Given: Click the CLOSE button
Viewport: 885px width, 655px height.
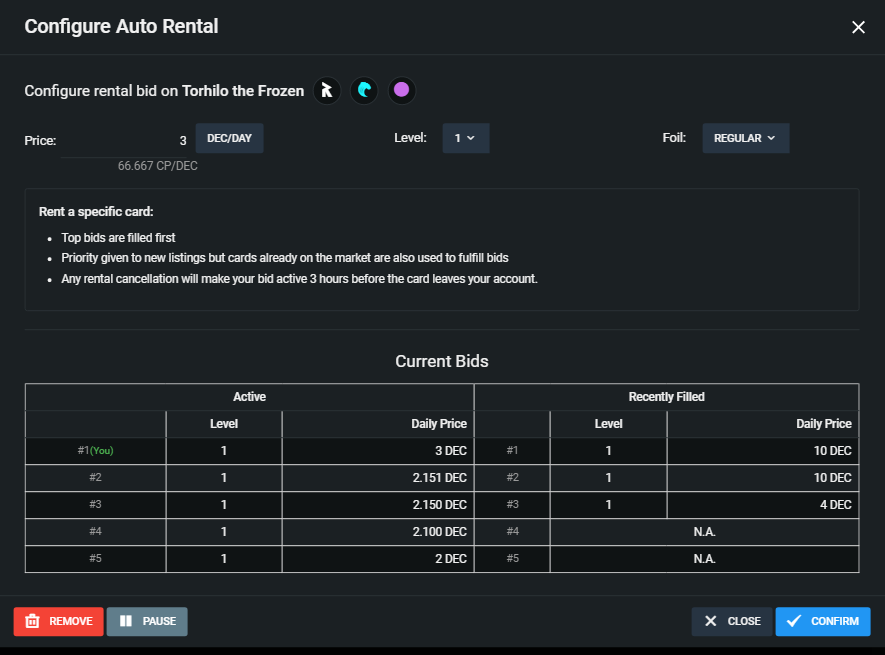Looking at the screenshot, I should tap(731, 621).
